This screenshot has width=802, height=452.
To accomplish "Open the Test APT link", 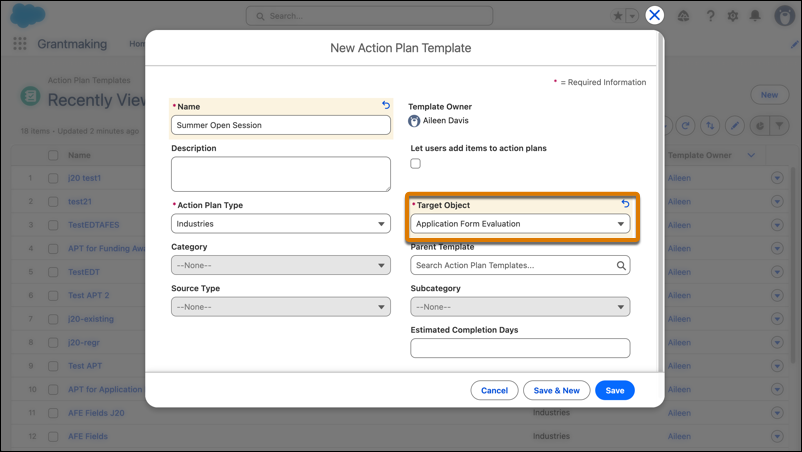I will pyautogui.click(x=85, y=366).
